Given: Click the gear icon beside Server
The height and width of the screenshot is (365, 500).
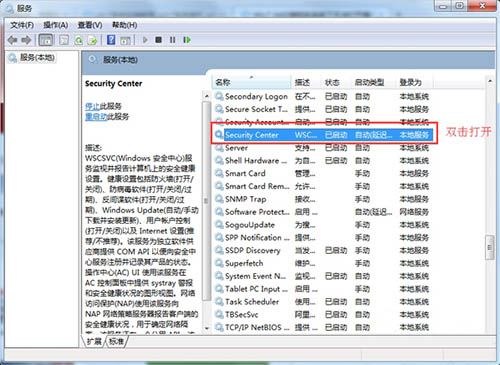Looking at the screenshot, I should pyautogui.click(x=219, y=147).
